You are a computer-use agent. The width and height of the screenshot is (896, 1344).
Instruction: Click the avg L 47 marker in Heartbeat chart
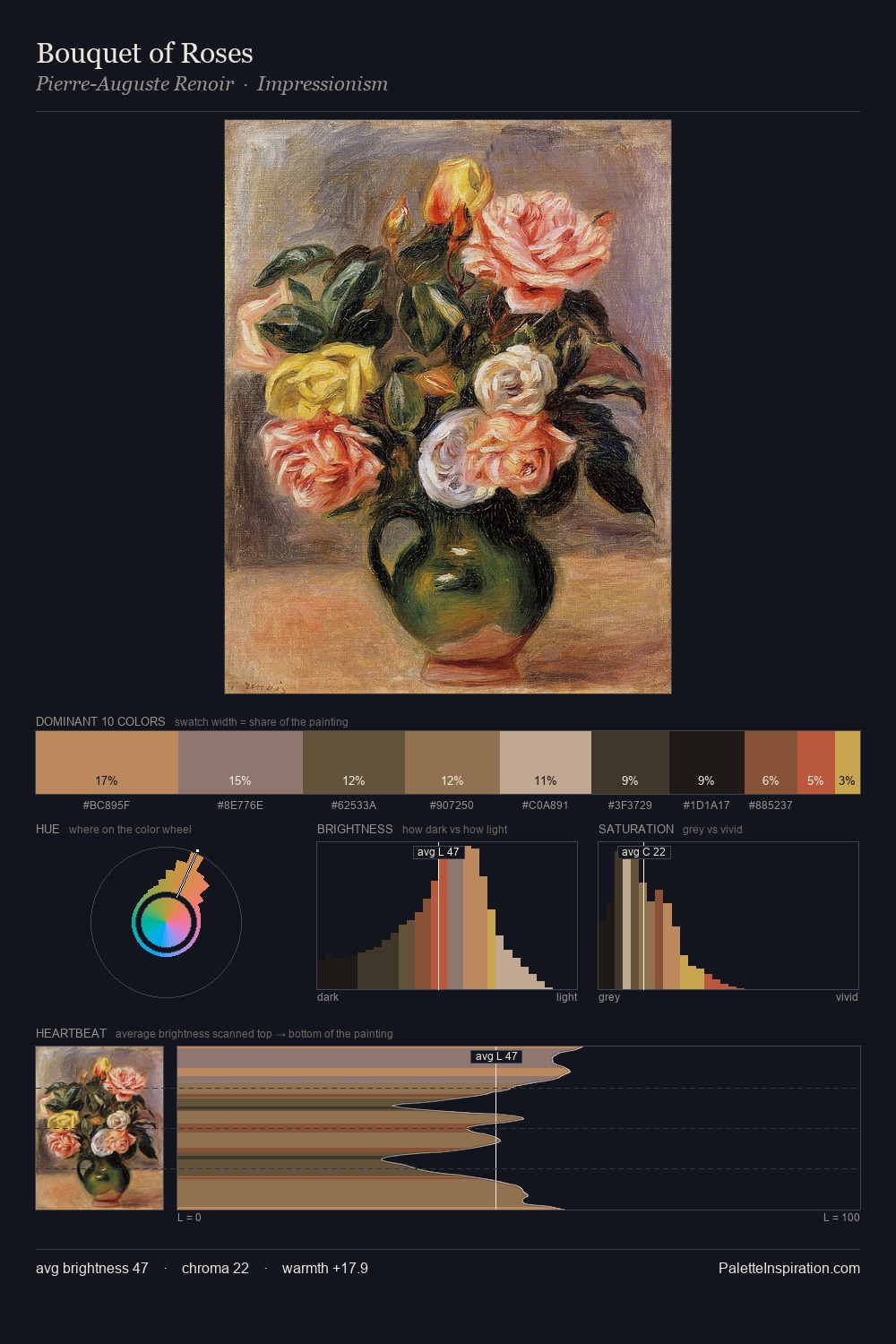pyautogui.click(x=495, y=1056)
